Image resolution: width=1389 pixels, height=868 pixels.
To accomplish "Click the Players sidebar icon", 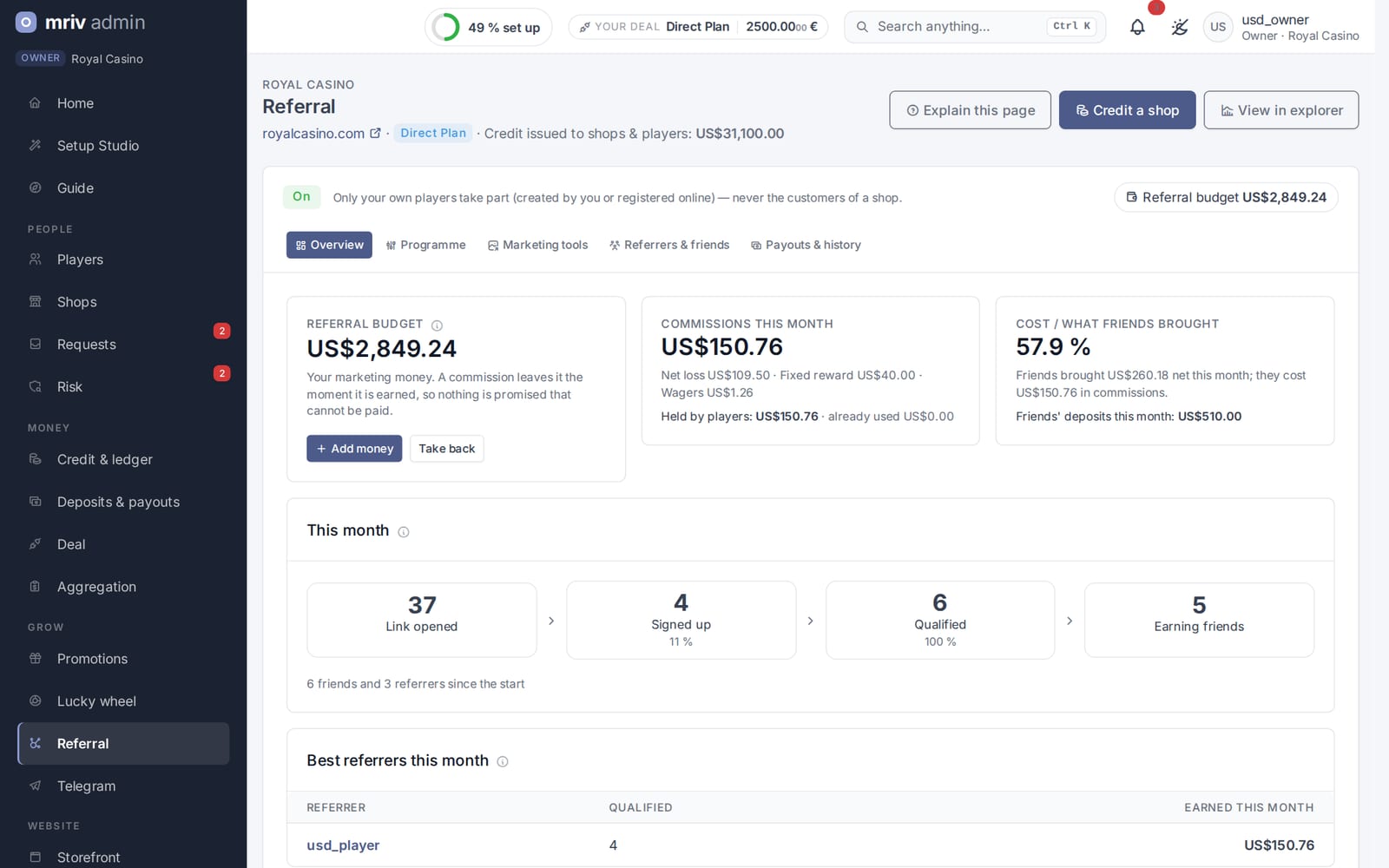I will click(36, 259).
